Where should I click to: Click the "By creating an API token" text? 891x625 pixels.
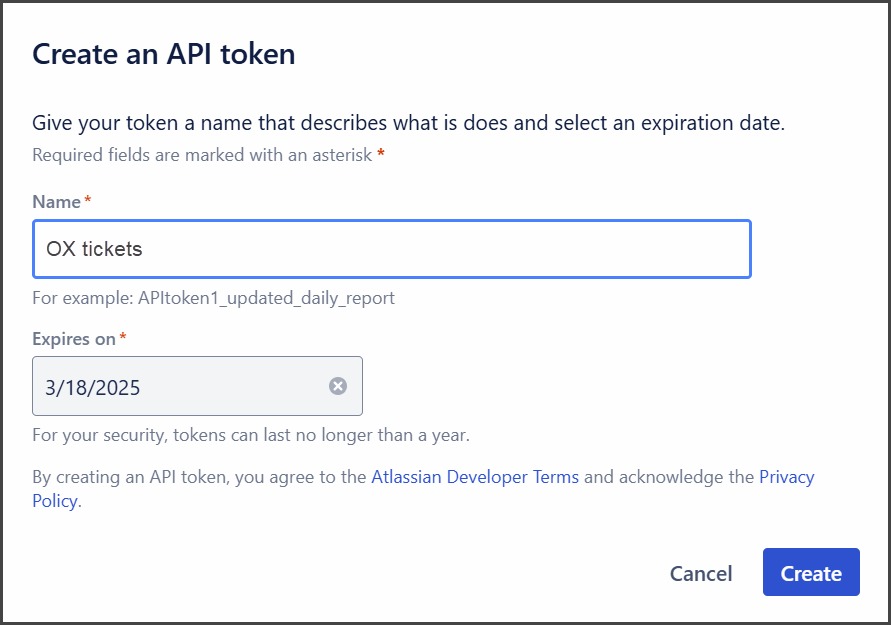click(200, 477)
